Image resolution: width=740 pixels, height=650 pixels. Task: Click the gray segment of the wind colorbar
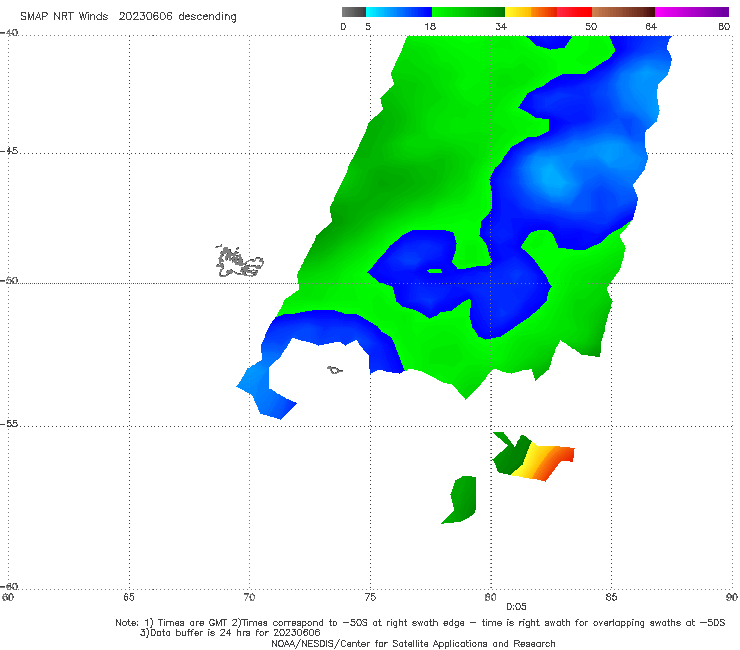click(354, 12)
